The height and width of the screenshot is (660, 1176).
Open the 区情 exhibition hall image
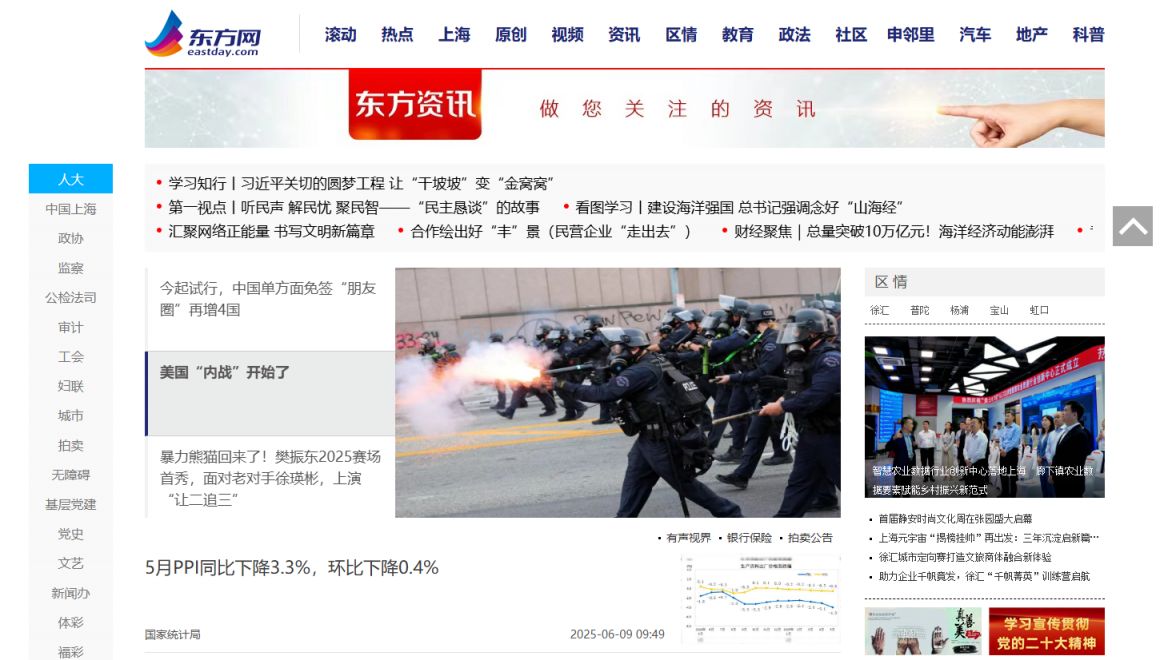point(984,417)
